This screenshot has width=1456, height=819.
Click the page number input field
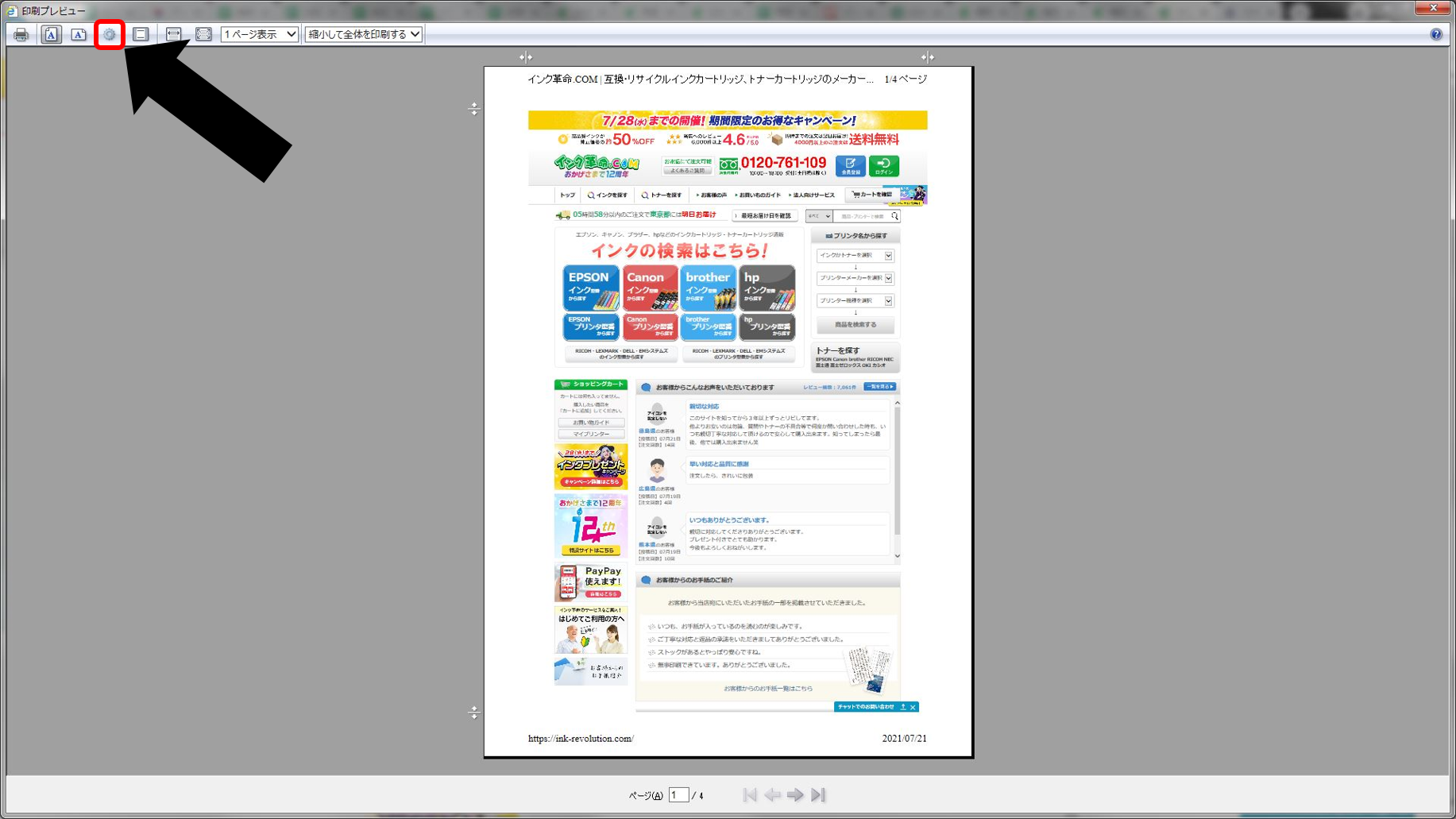coord(678,795)
